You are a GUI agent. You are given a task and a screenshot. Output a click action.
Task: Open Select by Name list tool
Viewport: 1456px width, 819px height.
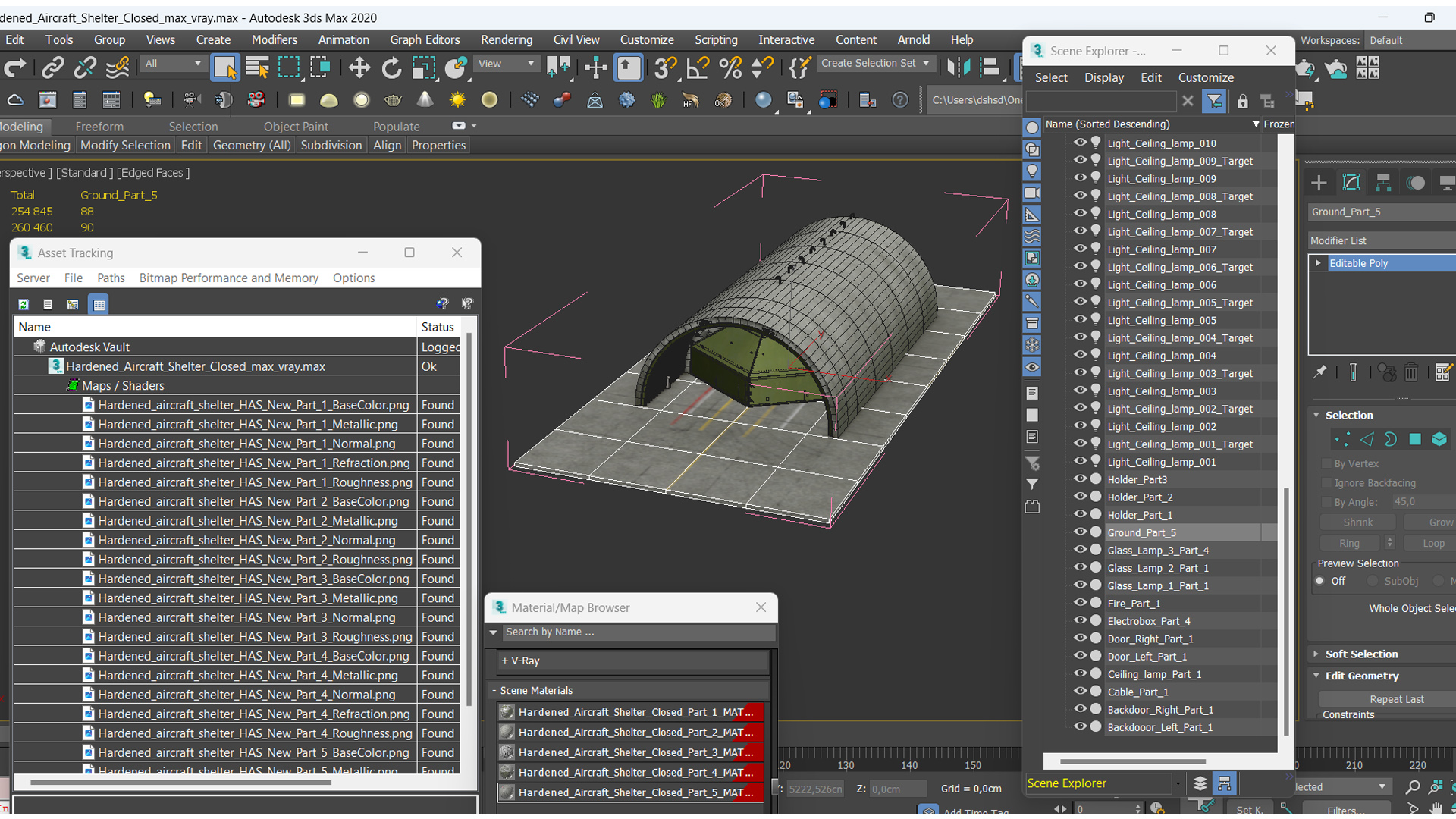pyautogui.click(x=258, y=68)
